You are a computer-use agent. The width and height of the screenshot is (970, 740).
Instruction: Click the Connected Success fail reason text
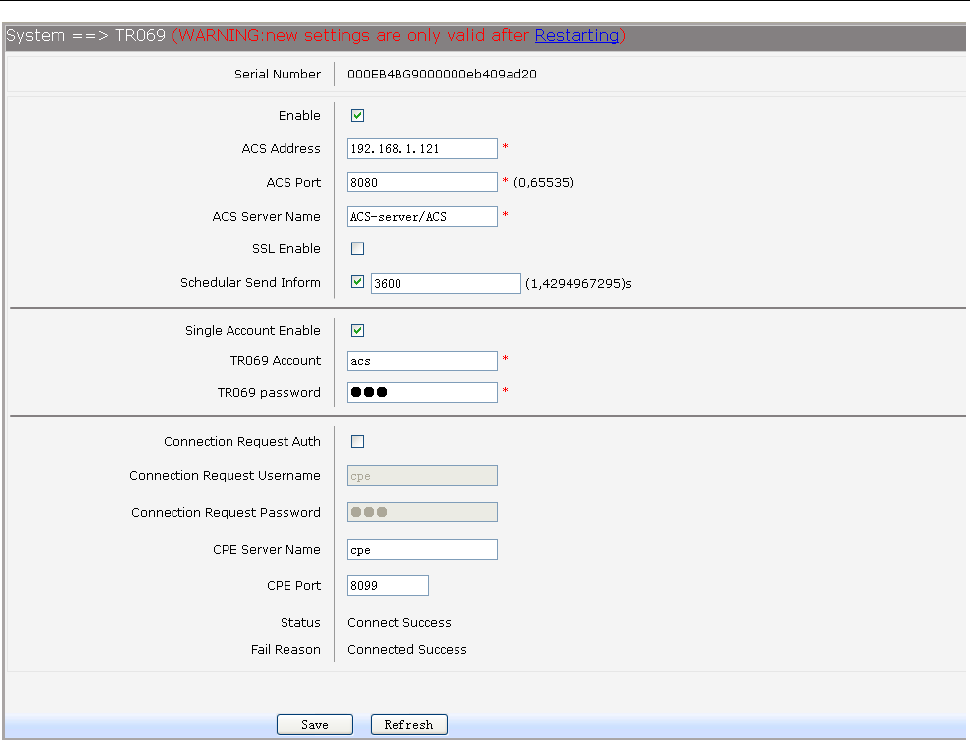point(406,650)
